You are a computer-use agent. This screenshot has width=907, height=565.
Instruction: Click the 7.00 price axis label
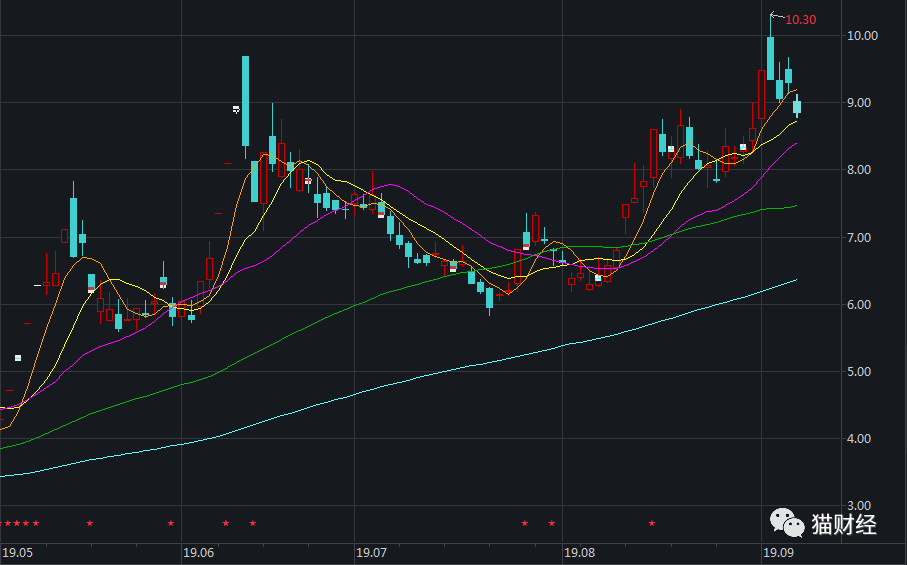pos(859,238)
